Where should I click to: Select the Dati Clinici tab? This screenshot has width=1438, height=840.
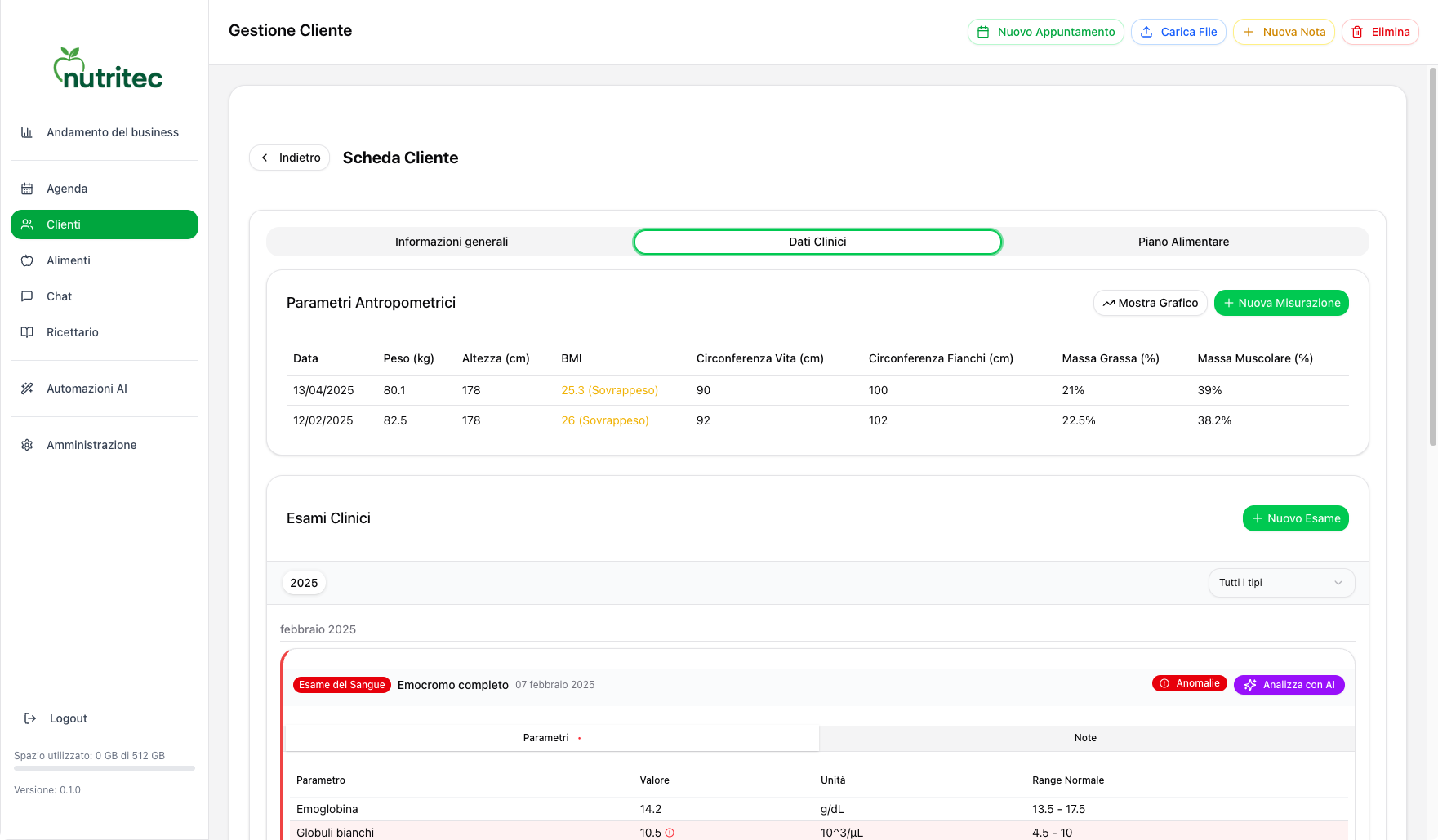tap(817, 242)
